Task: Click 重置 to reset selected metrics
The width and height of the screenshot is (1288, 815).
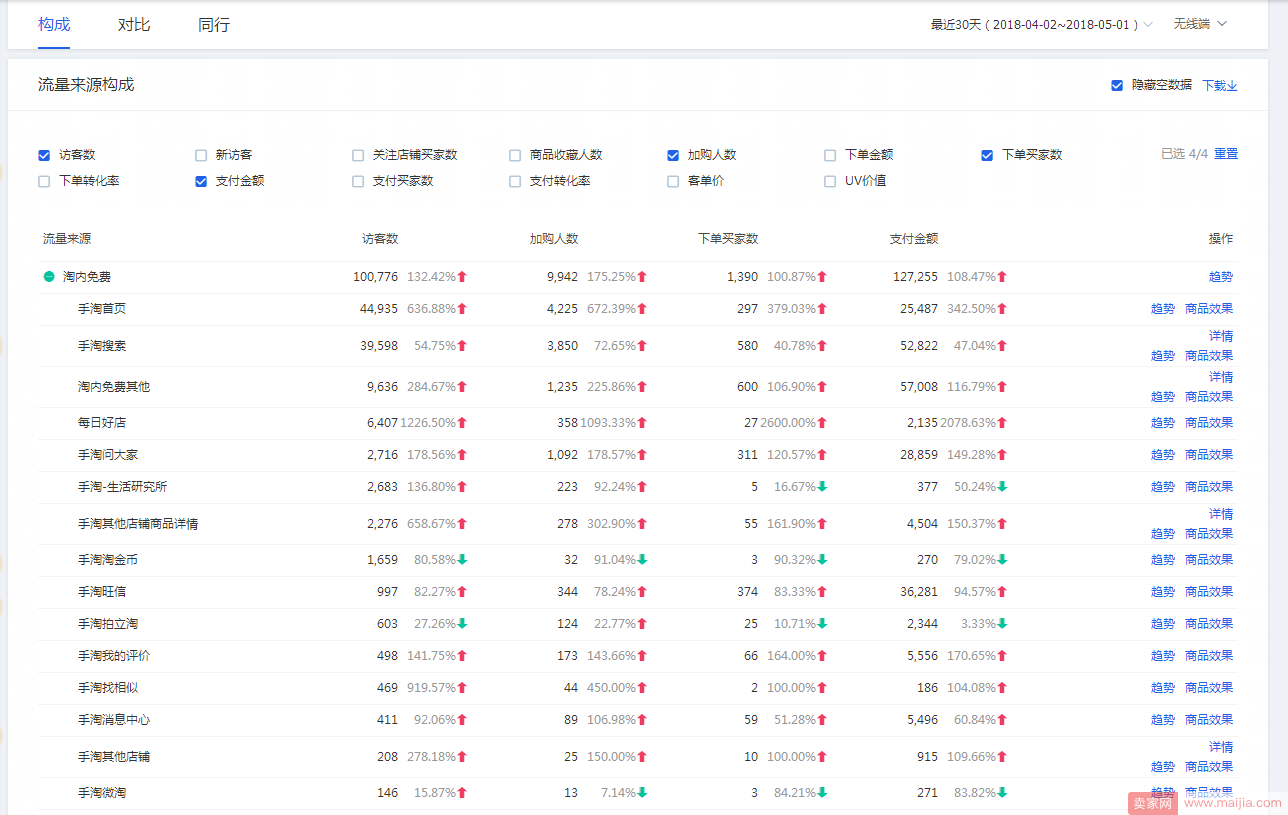Action: tap(1226, 154)
